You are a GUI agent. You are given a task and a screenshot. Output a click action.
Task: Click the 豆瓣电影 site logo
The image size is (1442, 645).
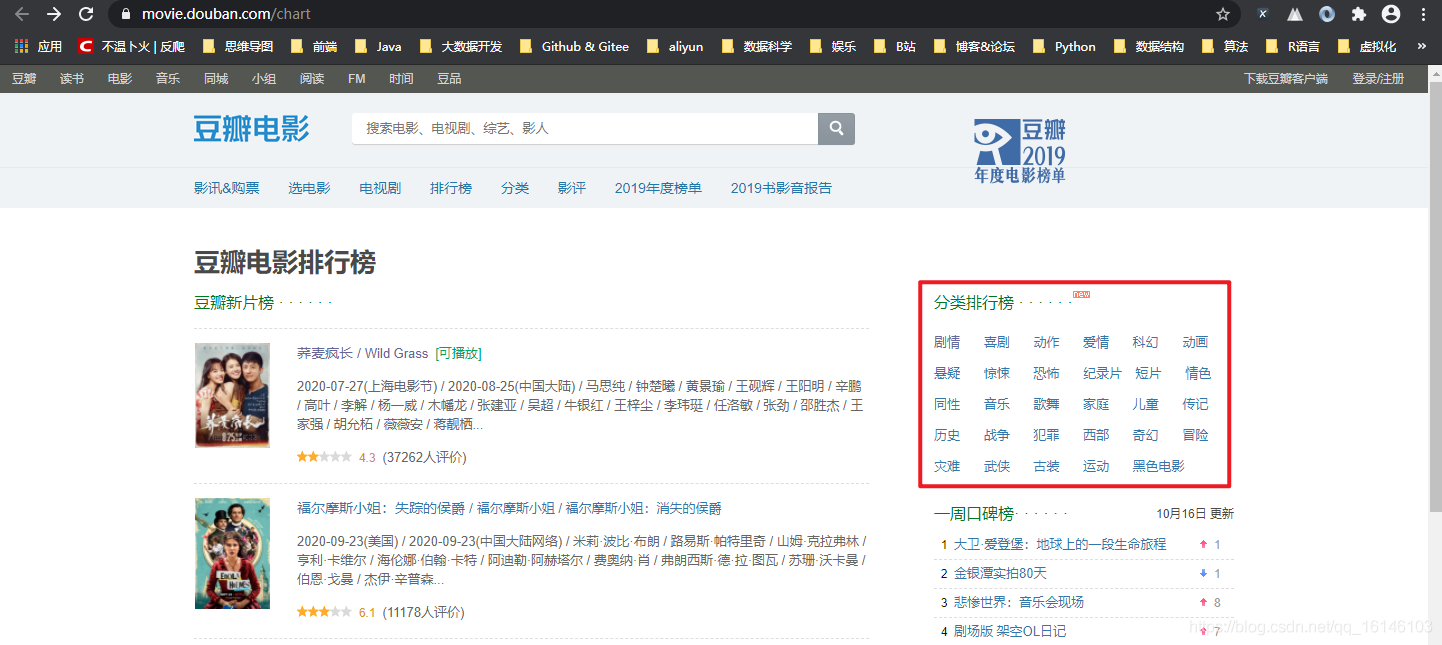251,129
